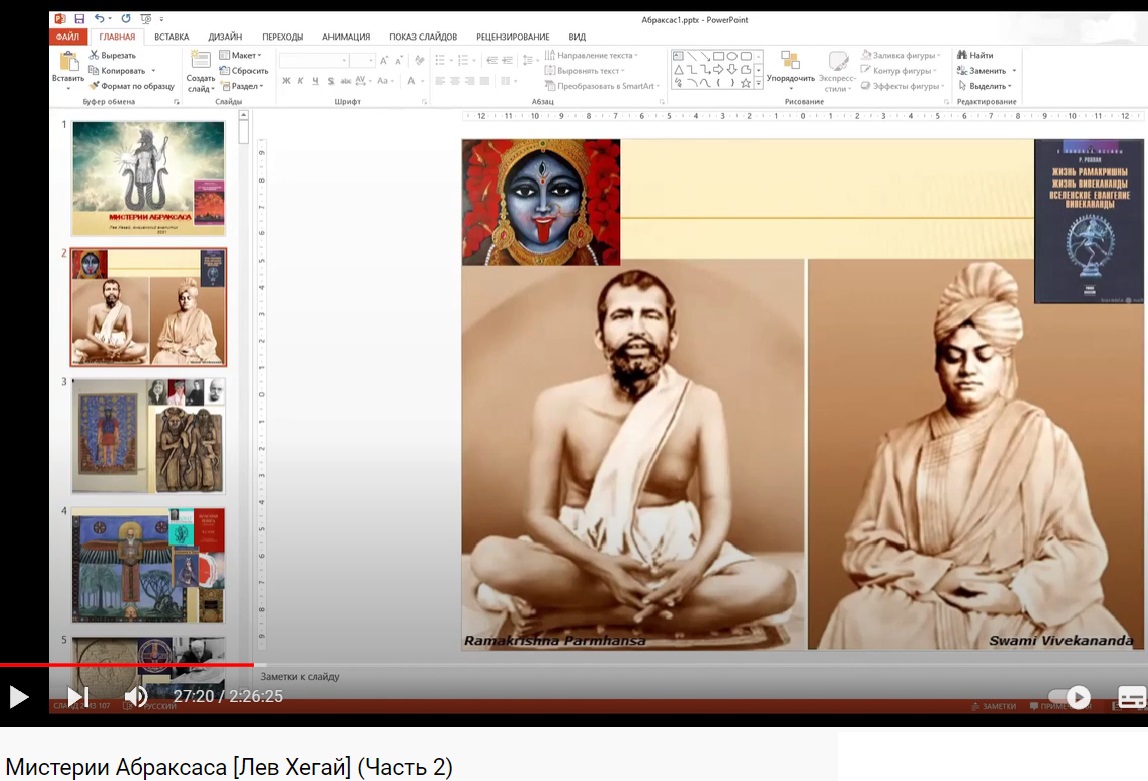The width and height of the screenshot is (1148, 781).
Task: Expand the Макет layout dropdown
Action: coord(241,56)
